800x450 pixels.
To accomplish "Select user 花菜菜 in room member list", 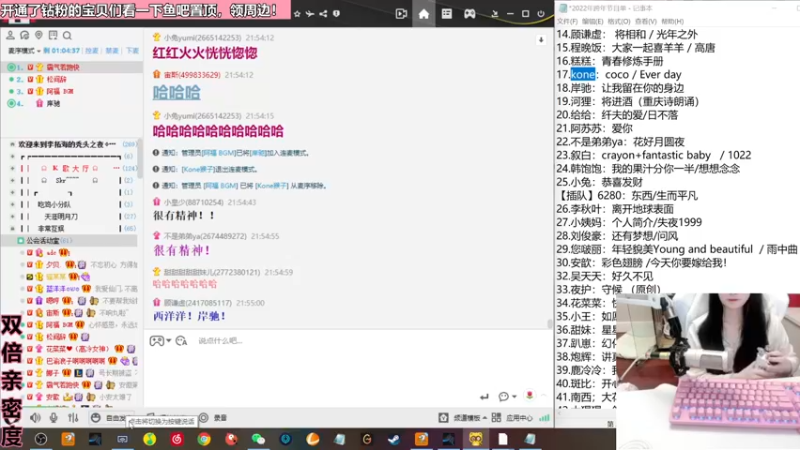I will (77, 349).
